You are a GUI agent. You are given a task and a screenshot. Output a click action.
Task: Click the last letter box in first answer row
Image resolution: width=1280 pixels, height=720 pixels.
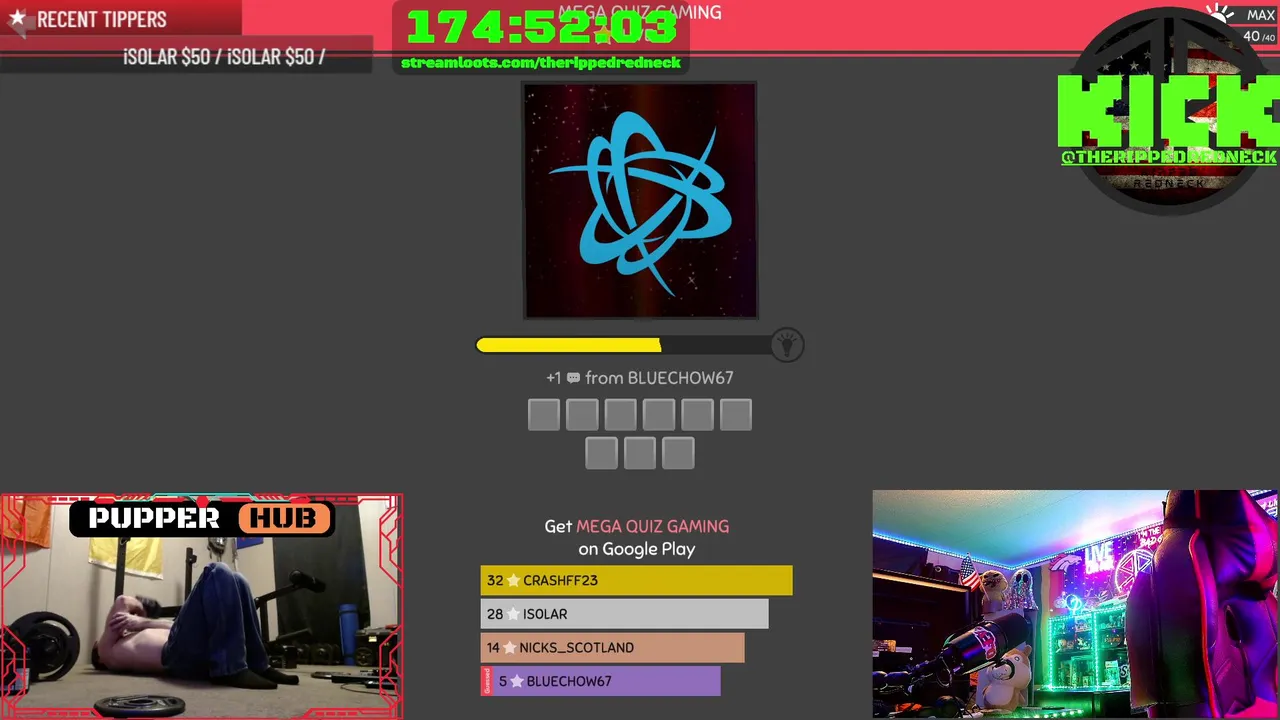pos(736,415)
